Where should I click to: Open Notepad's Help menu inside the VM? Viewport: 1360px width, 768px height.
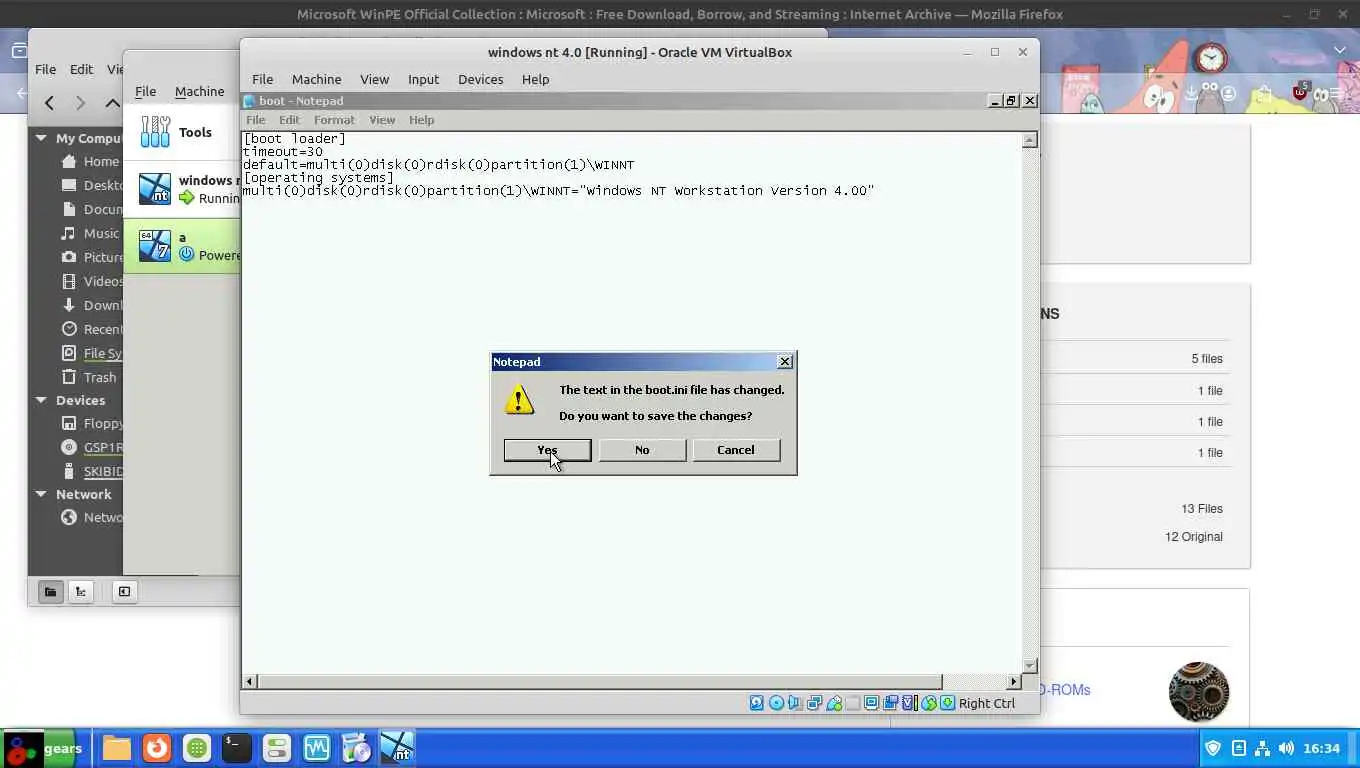pos(421,120)
